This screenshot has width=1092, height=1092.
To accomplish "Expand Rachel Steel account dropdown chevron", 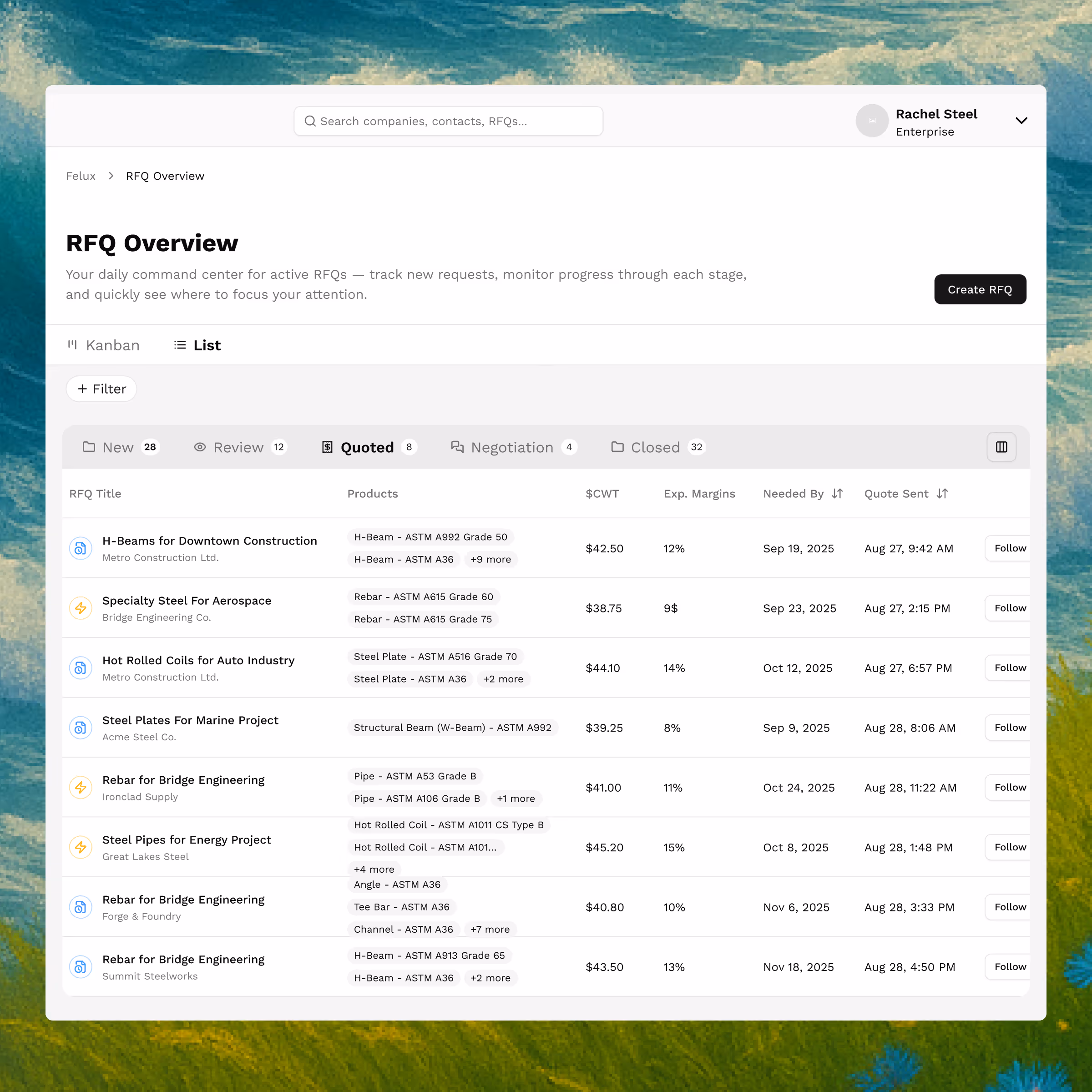I will pyautogui.click(x=1021, y=121).
